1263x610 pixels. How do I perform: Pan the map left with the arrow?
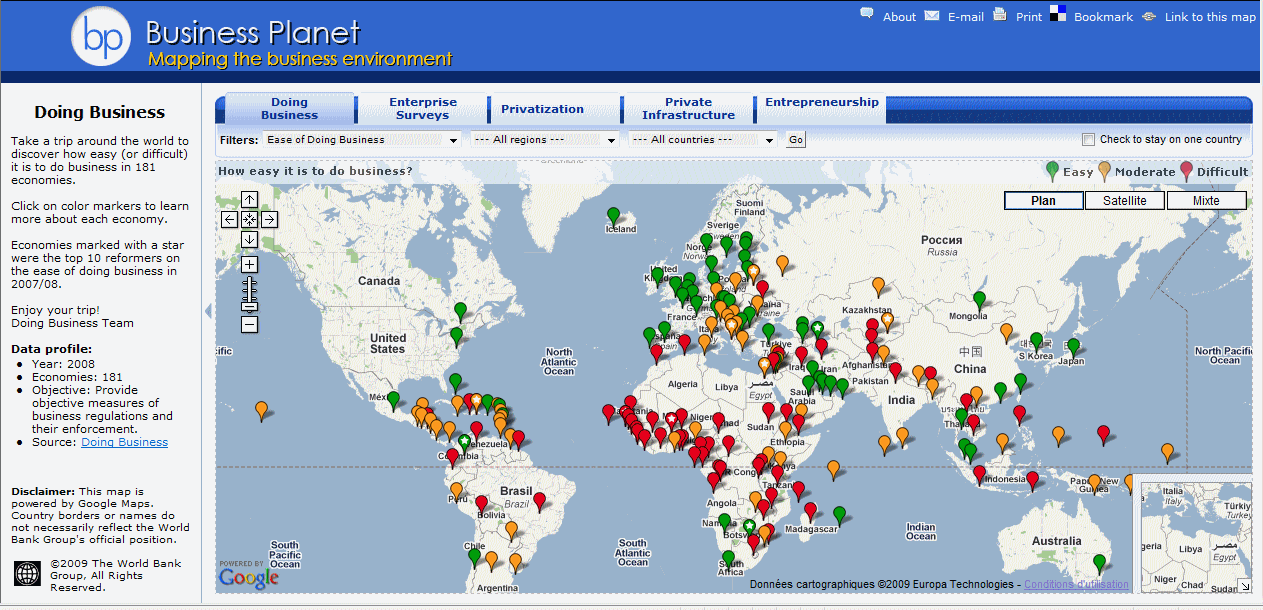point(230,219)
